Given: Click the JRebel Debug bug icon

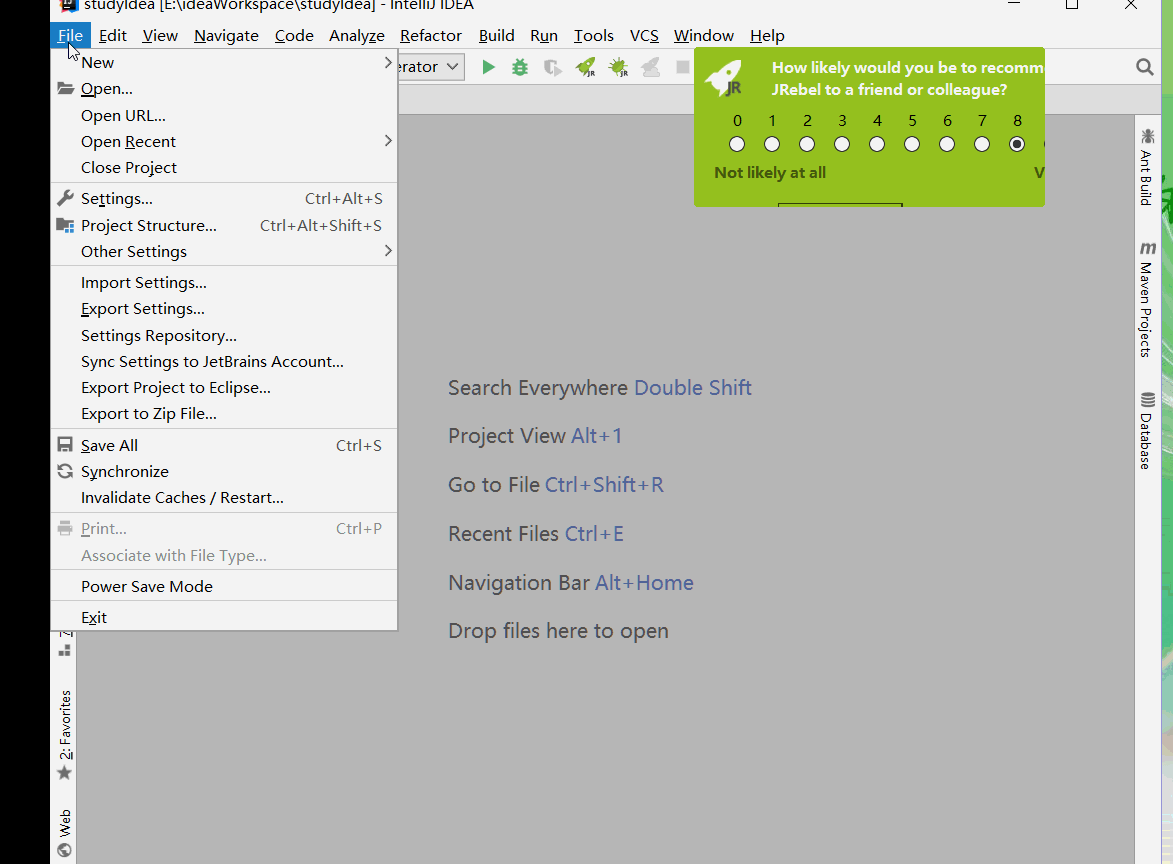Looking at the screenshot, I should (x=619, y=67).
